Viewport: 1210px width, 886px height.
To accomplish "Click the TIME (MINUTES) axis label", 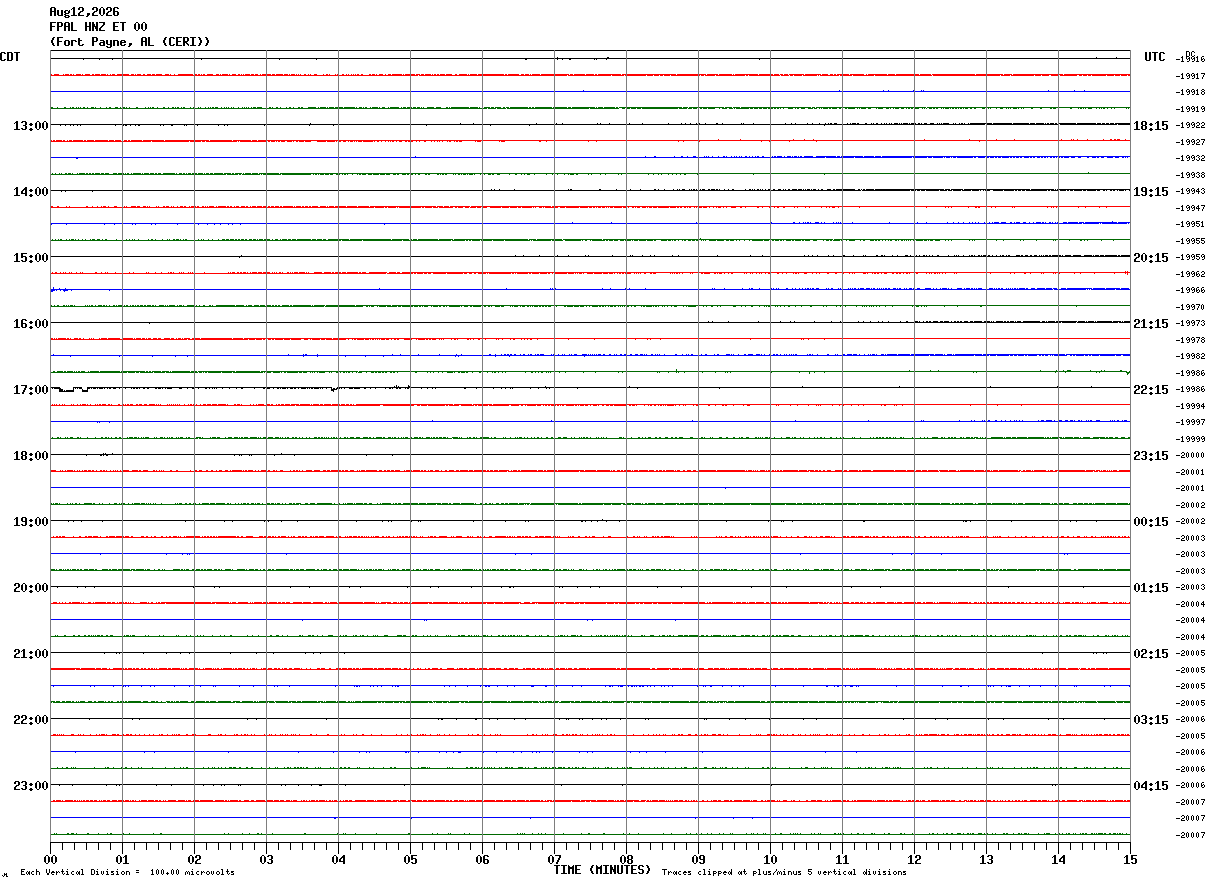I will pyautogui.click(x=602, y=870).
